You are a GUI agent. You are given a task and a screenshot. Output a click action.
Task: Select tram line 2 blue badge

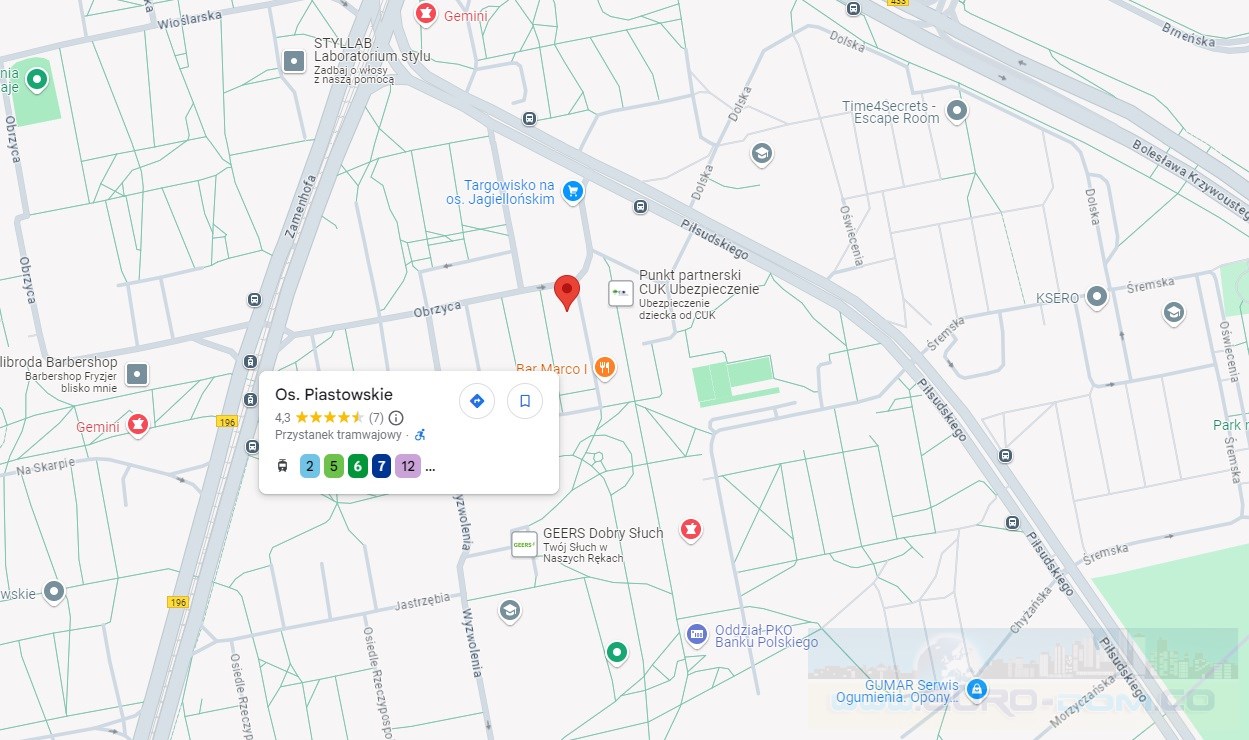click(310, 466)
